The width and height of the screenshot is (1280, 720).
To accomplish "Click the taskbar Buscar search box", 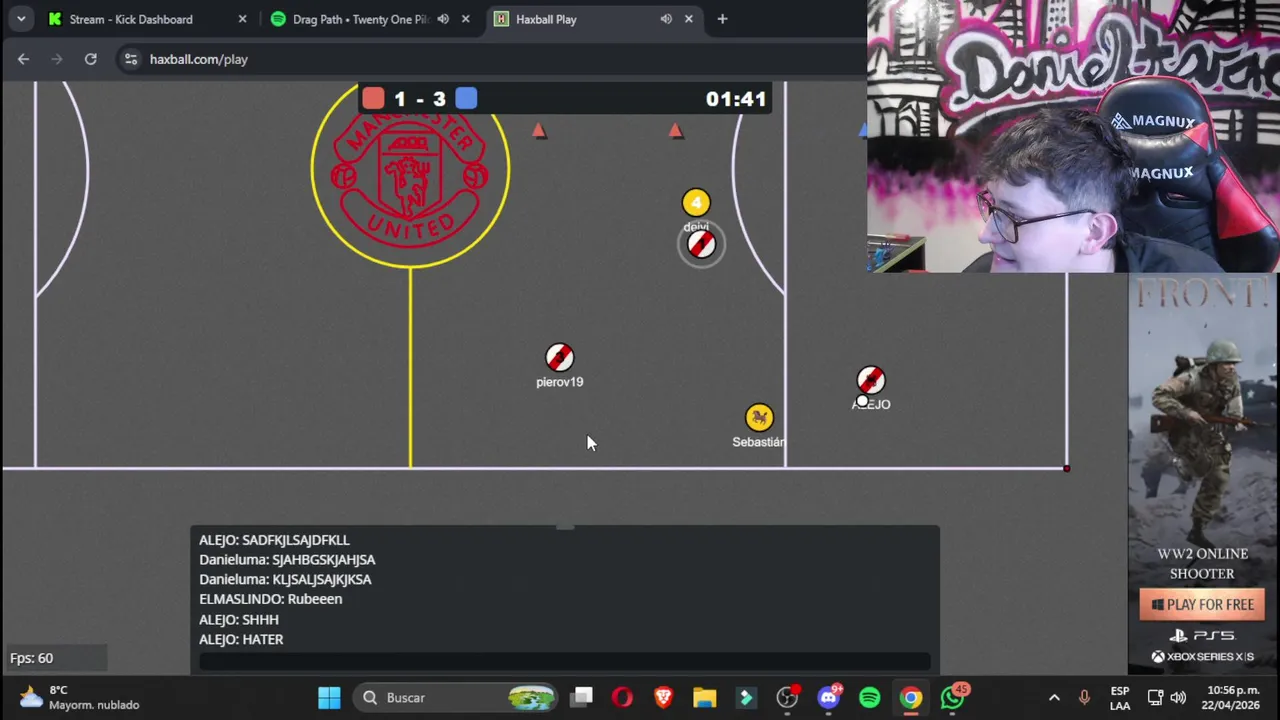I will pyautogui.click(x=457, y=697).
